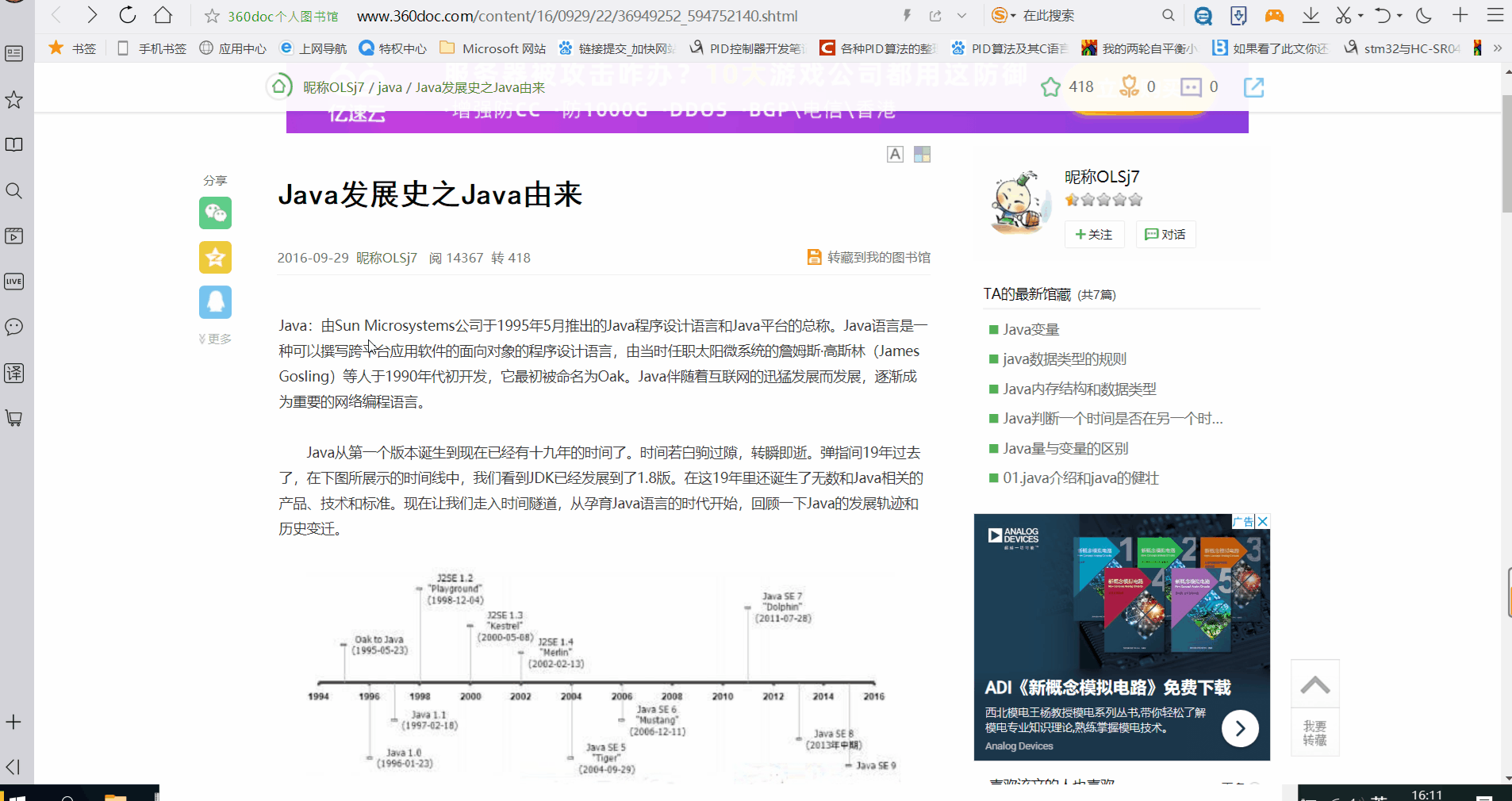The image size is (1512, 801).
Task: Open the 上网导航 bookmark
Action: pos(314,48)
